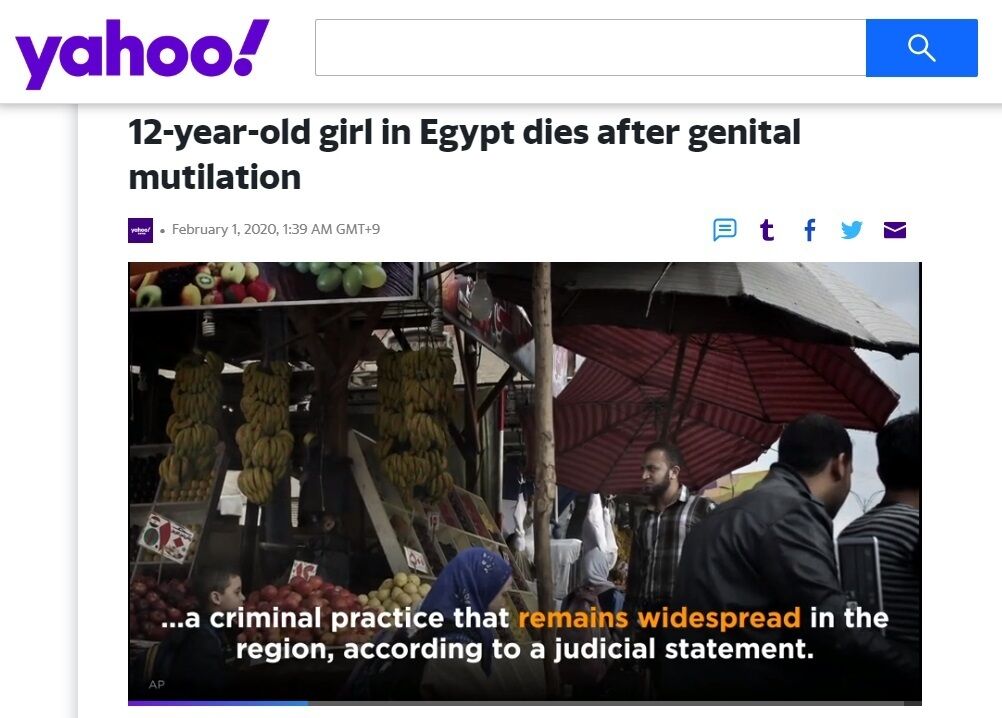The width and height of the screenshot is (1002, 718).
Task: Go to Yahoo home via the logo
Action: (x=142, y=53)
